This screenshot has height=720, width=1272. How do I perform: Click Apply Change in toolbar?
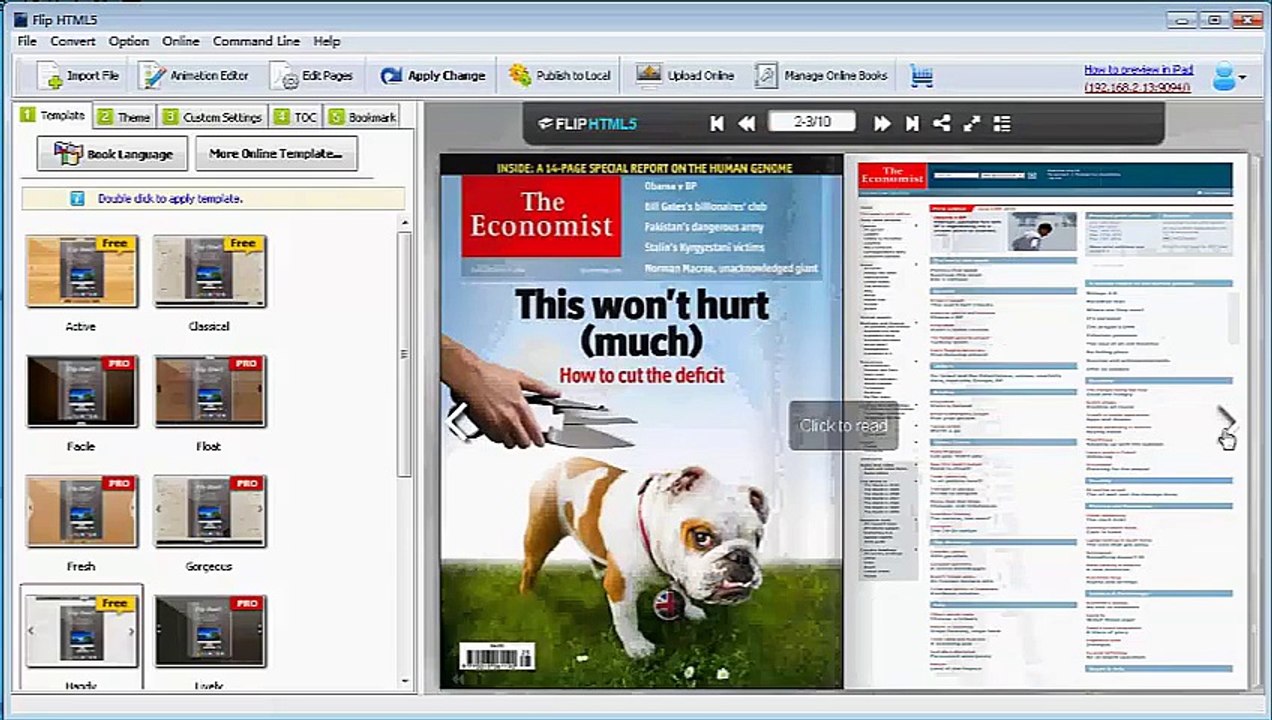[432, 75]
